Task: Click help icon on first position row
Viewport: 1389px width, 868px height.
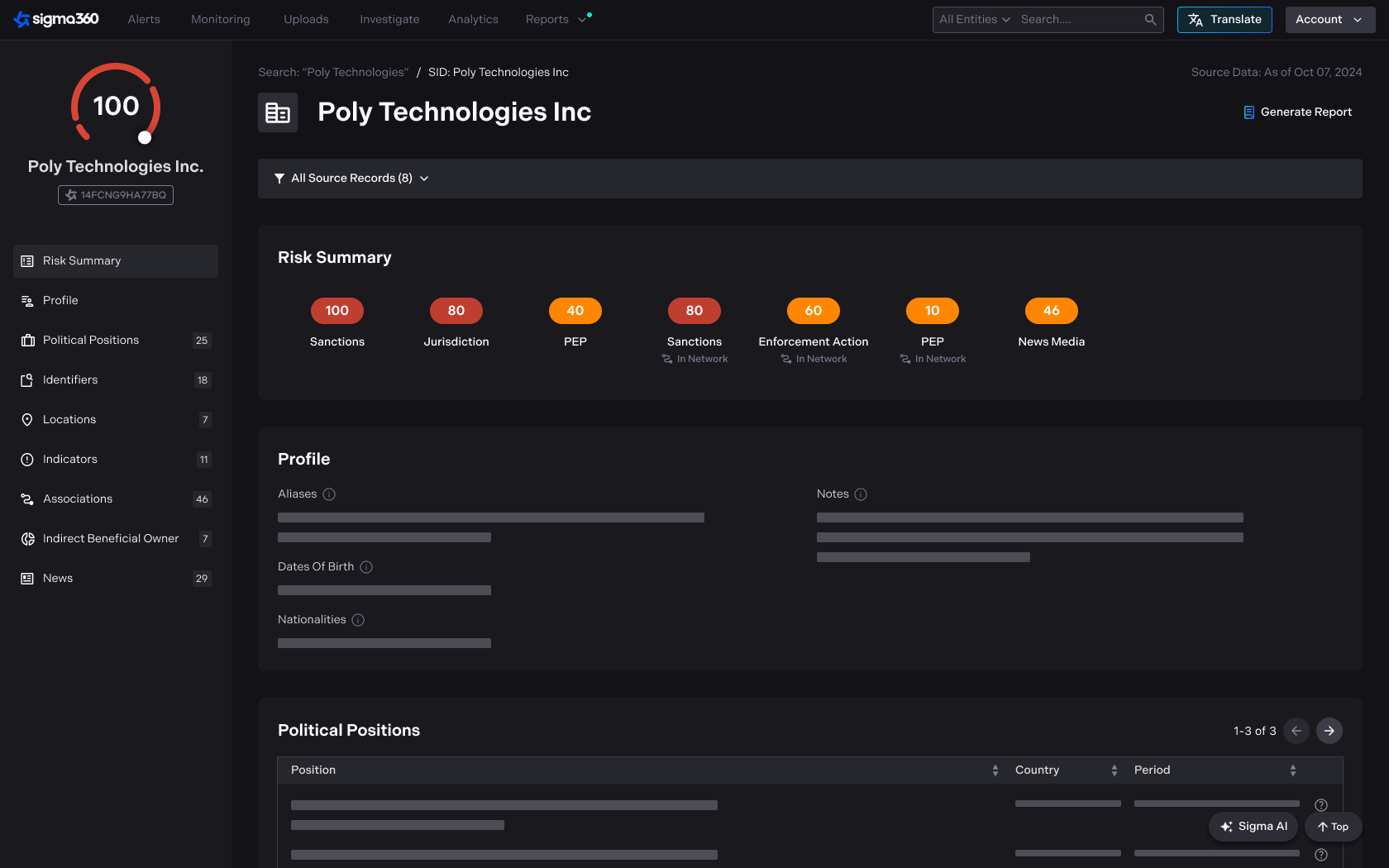Action: 1321,805
